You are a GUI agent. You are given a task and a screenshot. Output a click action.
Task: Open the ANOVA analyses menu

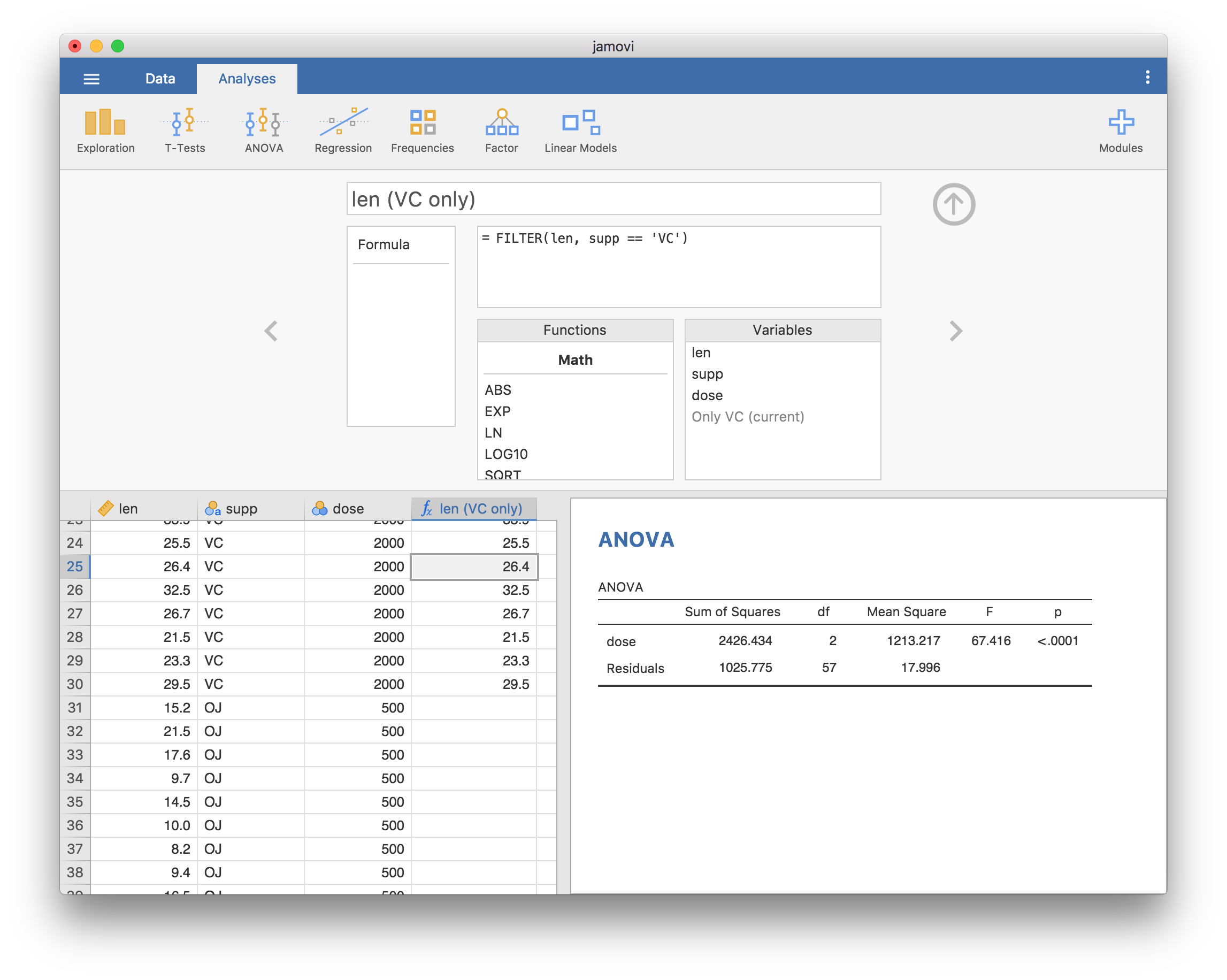point(264,131)
